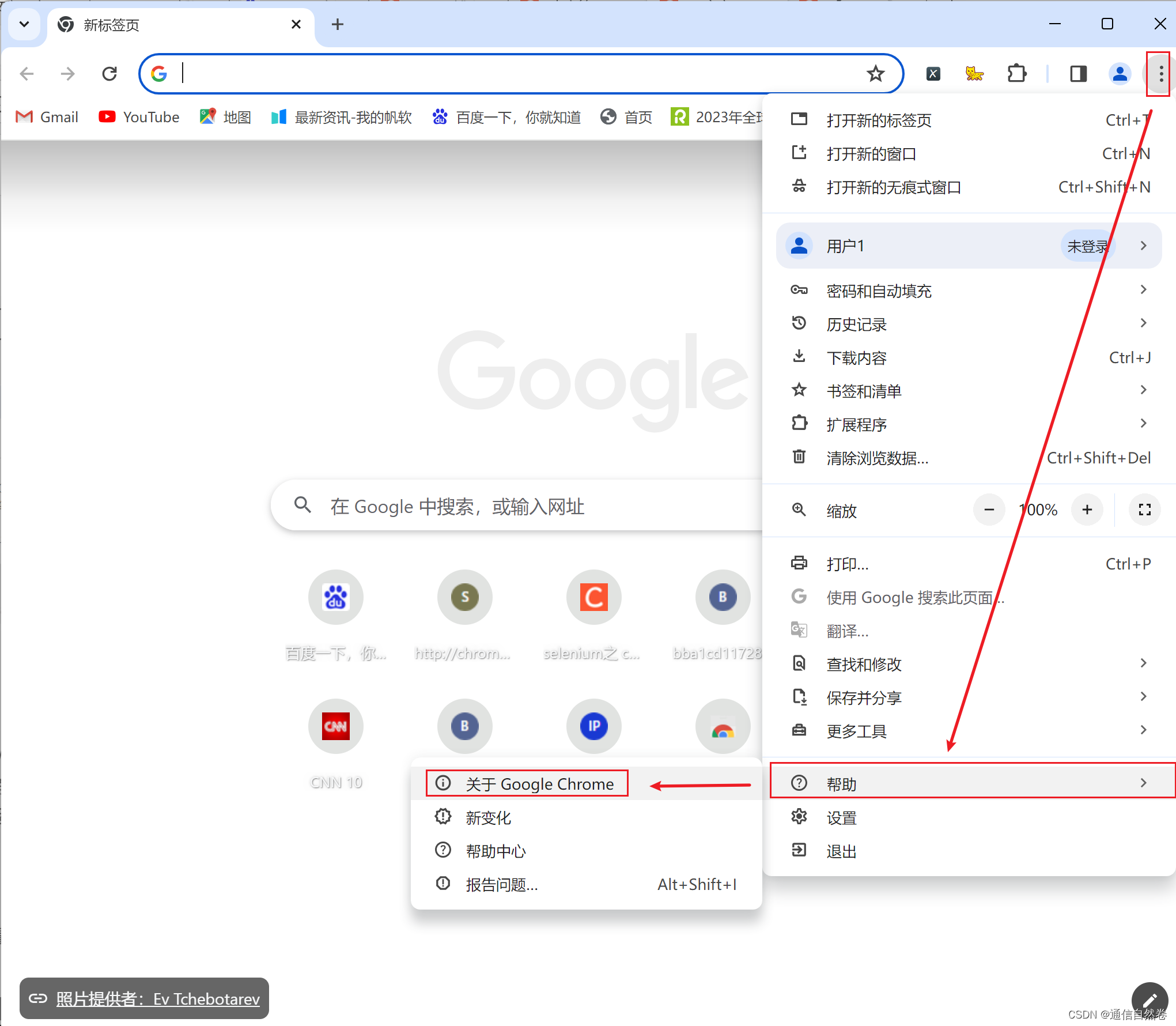Viewport: 1176px width, 1026px height.
Task: Click the Chrome menu (three dots) icon
Action: [x=1158, y=73]
